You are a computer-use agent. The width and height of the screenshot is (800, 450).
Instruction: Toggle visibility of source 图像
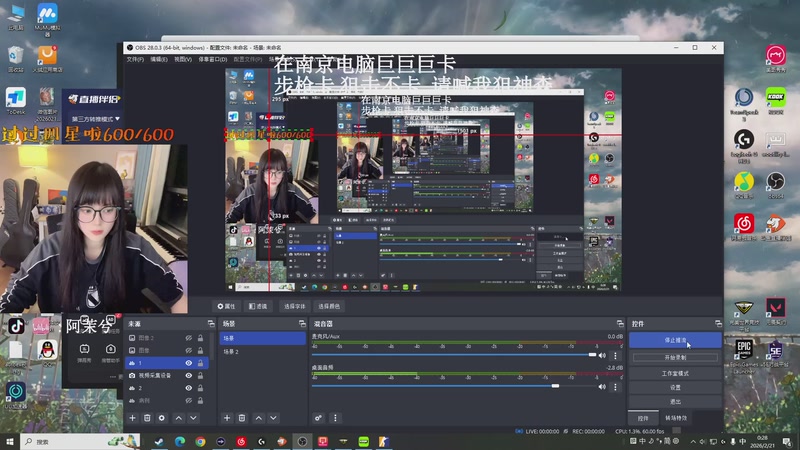(188, 351)
